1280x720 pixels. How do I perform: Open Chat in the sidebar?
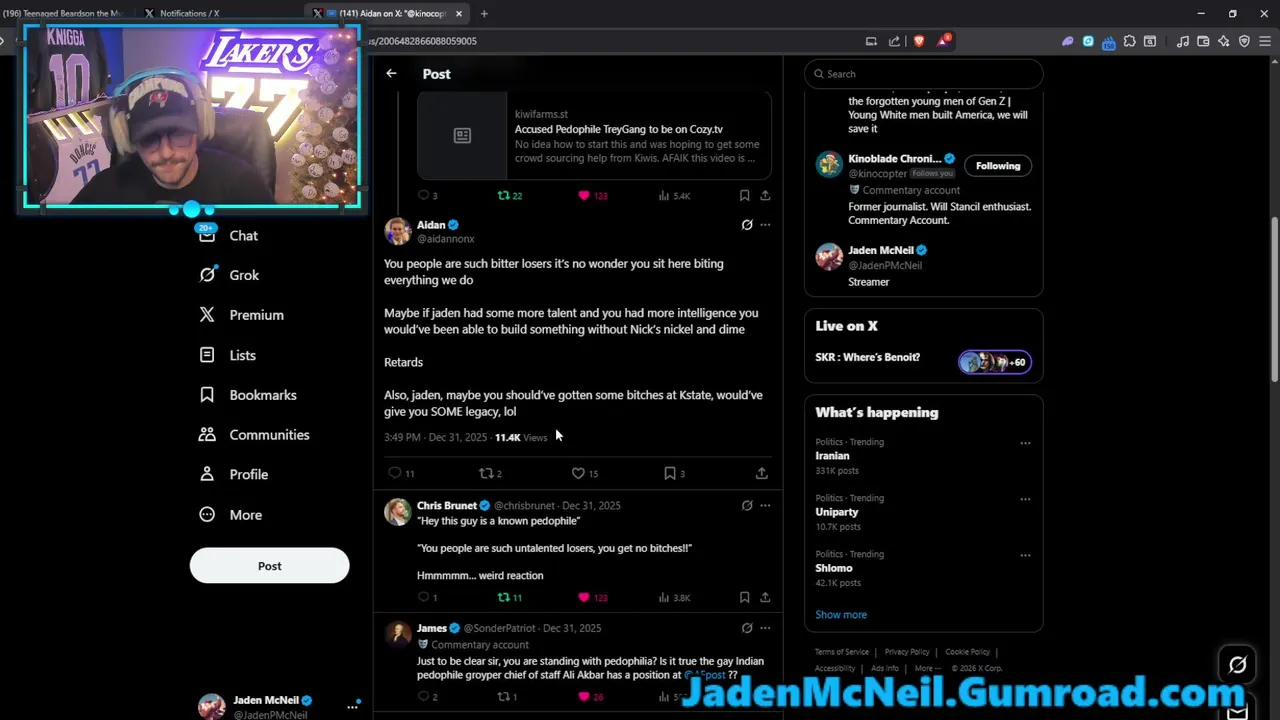pyautogui.click(x=228, y=235)
